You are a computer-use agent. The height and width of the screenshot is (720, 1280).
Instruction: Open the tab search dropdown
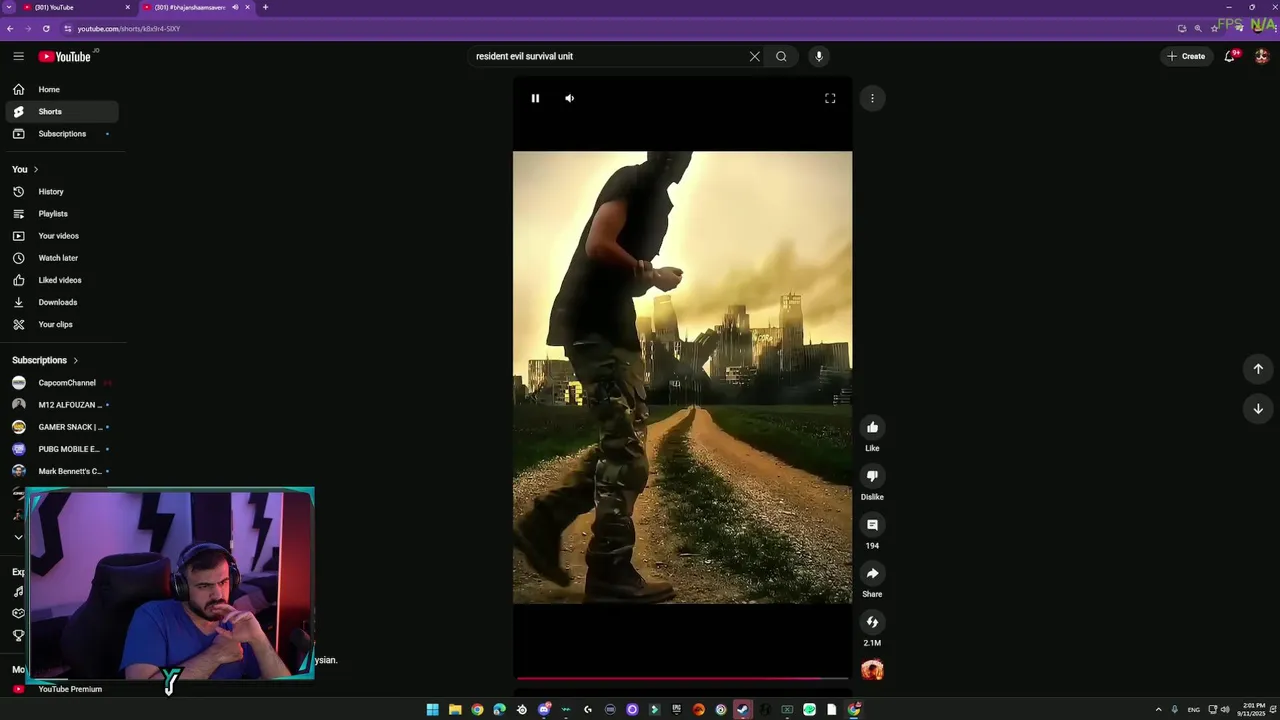8,7
